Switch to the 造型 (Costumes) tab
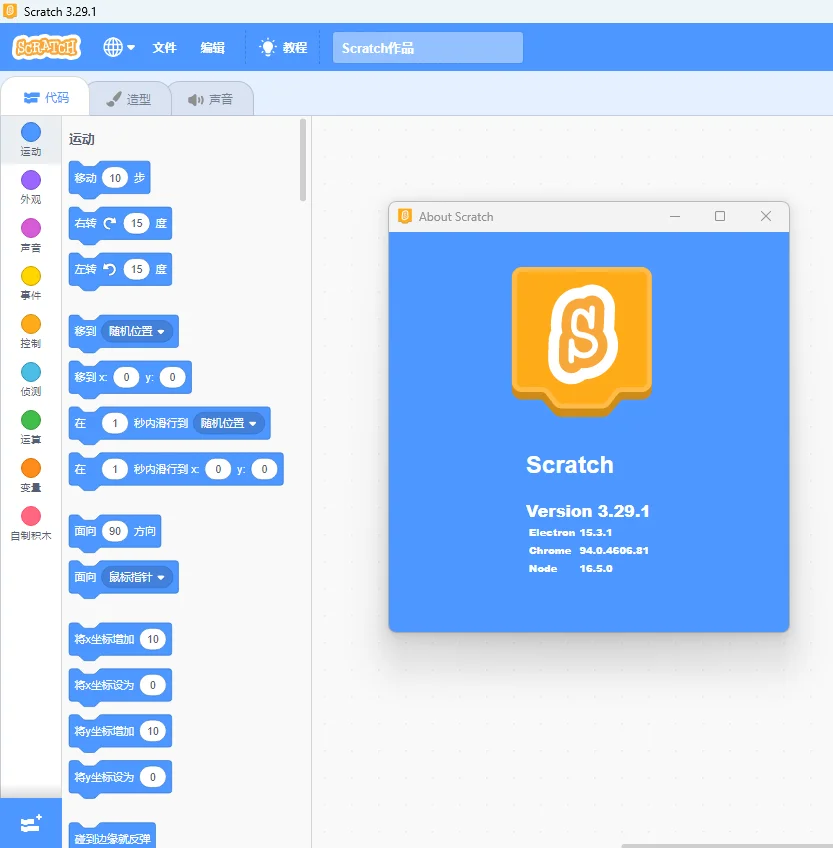Screen dimensions: 833x848 coord(130,97)
